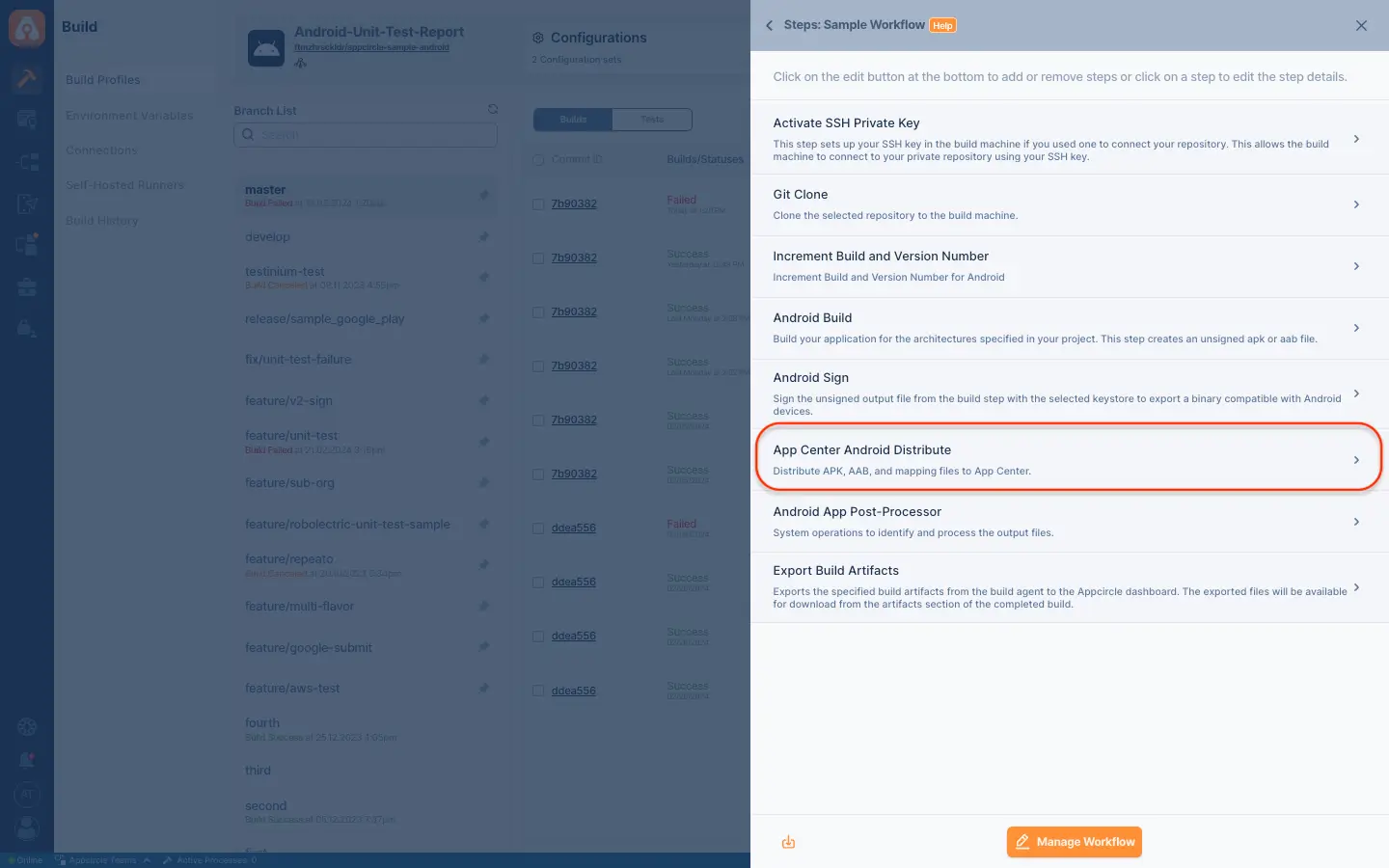Click the Appcircle logo in the top-left corner
Screen dimensions: 1389x868
coord(27,28)
